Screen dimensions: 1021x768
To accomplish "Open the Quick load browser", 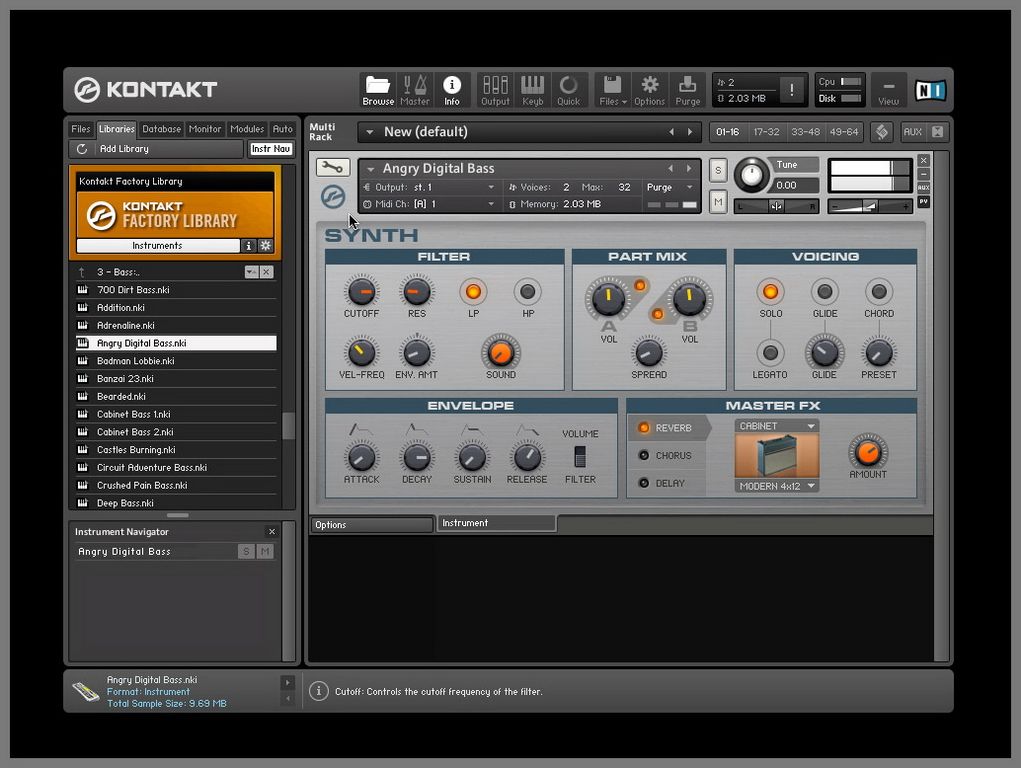I will point(568,90).
